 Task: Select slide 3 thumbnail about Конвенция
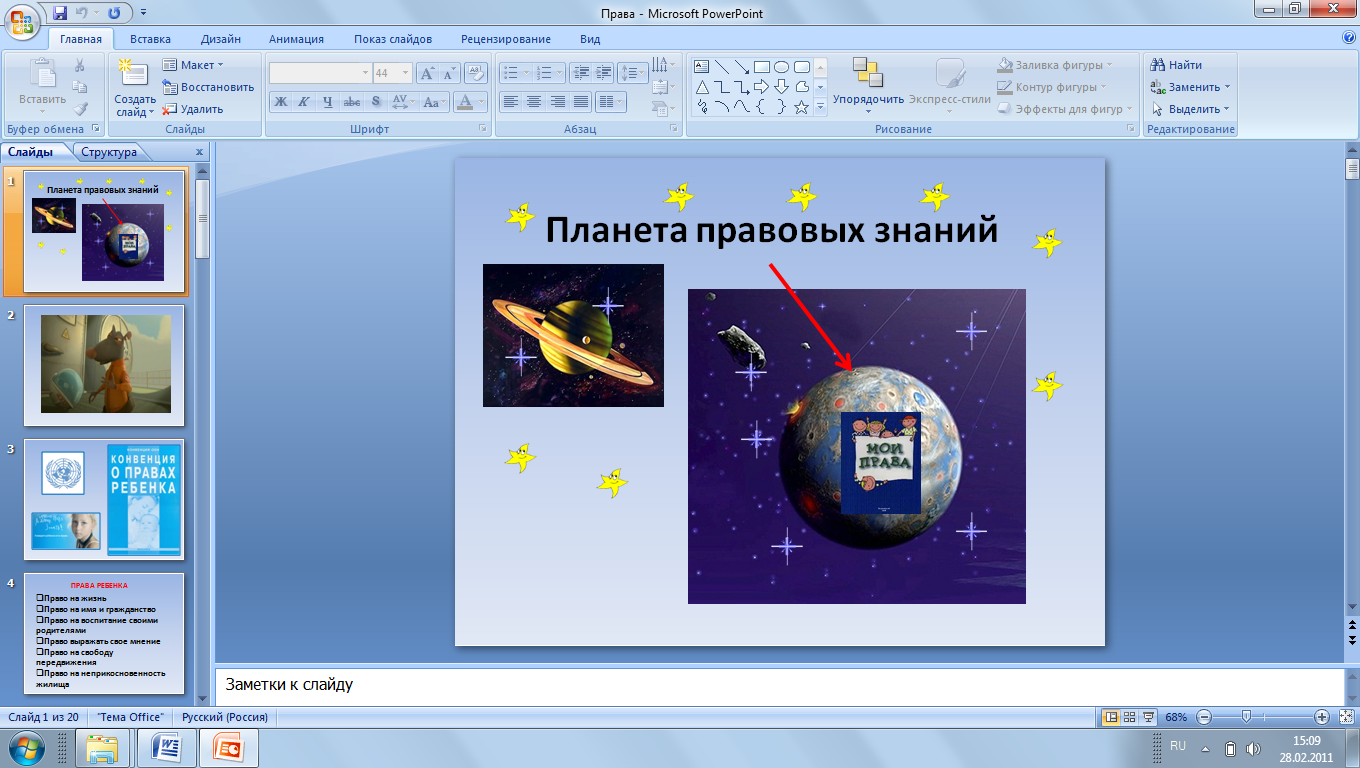point(104,499)
